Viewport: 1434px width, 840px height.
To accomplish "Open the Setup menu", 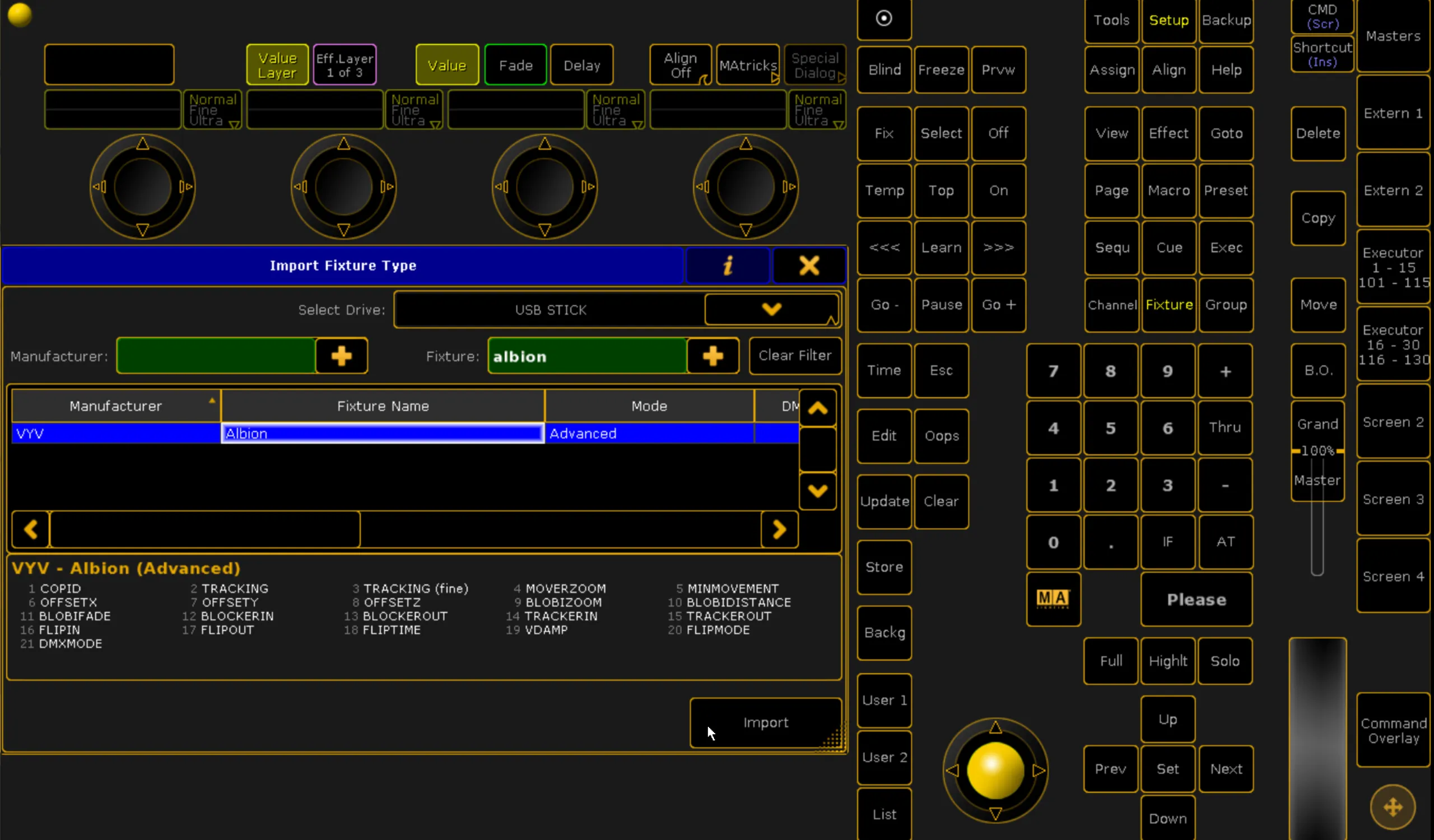I will click(x=1168, y=20).
